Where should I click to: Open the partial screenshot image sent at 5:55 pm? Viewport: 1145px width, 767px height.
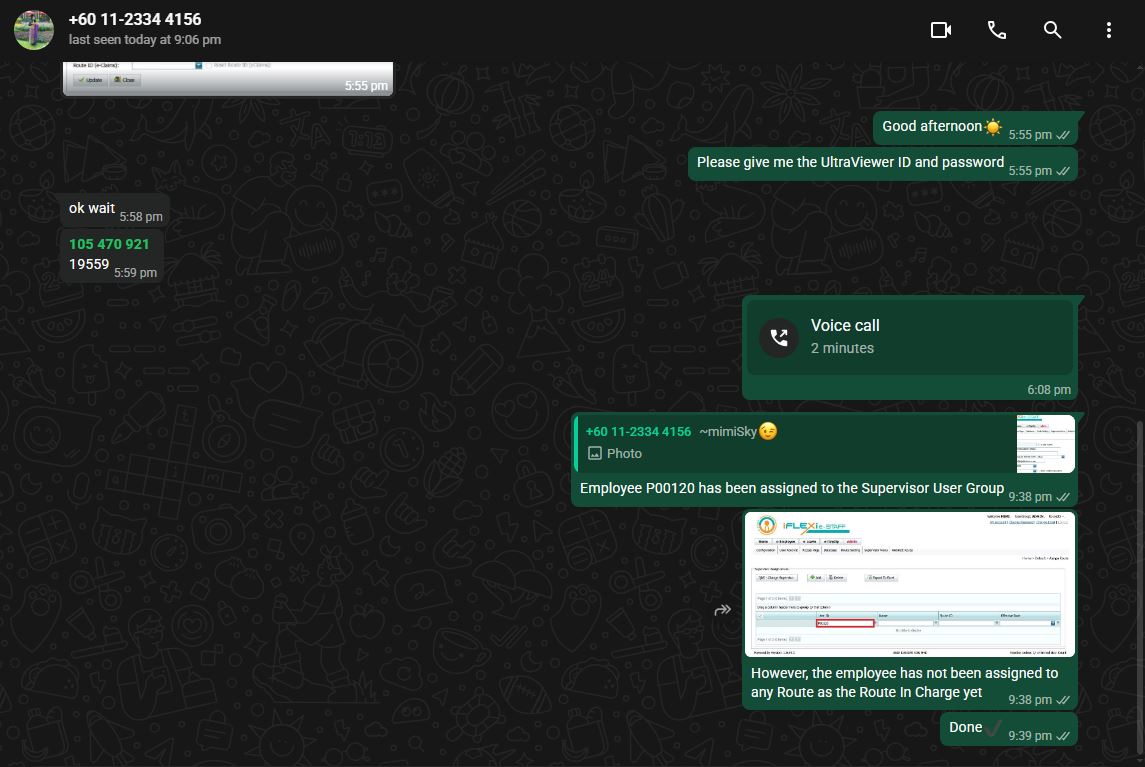coord(228,78)
